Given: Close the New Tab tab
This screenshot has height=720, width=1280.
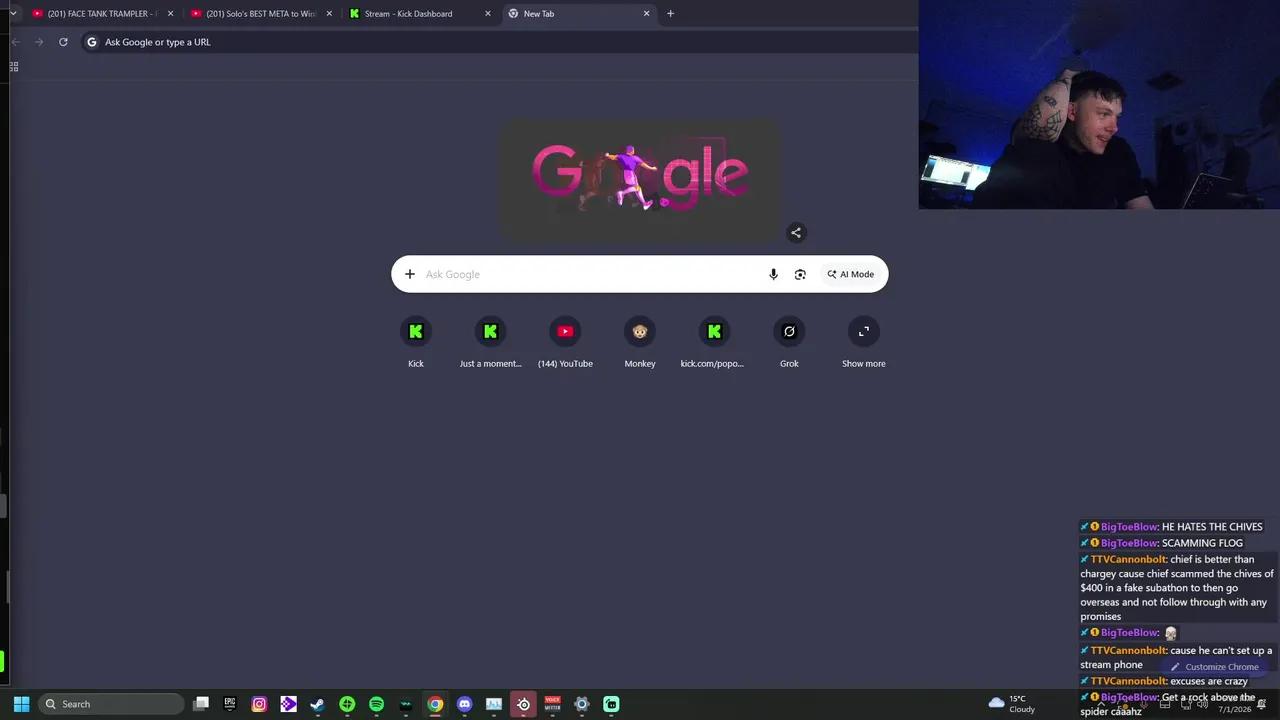Looking at the screenshot, I should tap(646, 14).
